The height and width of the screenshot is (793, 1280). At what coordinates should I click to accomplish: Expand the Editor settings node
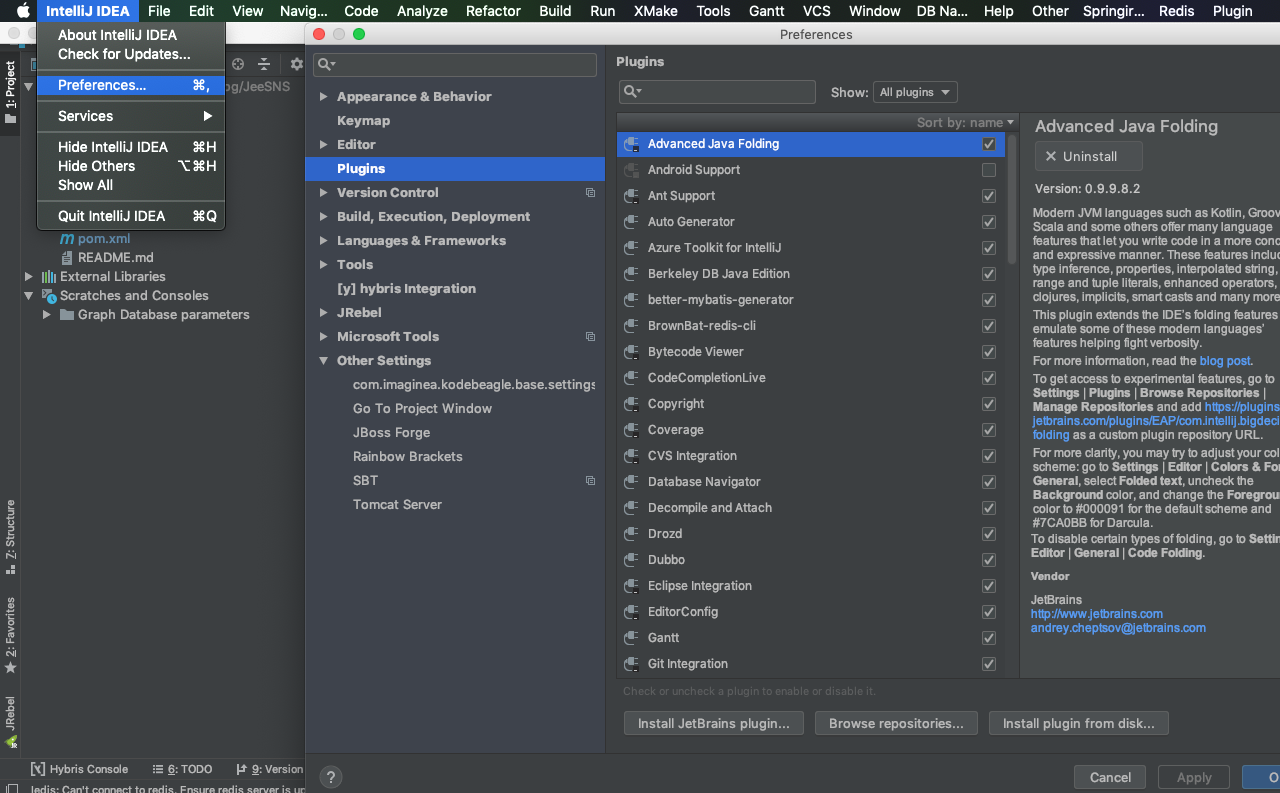coord(323,145)
